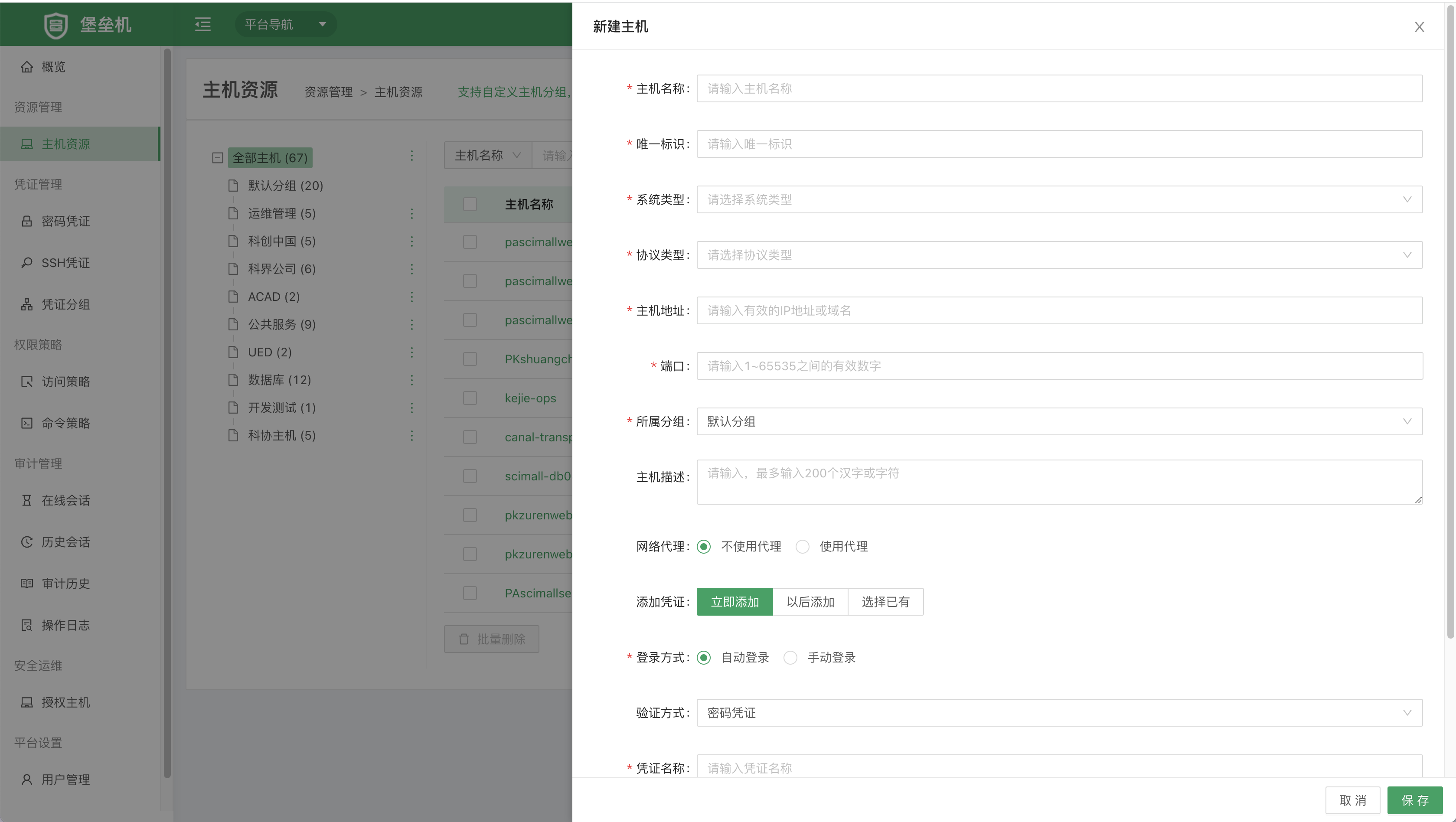Click the 访问策略 icon
1456x822 pixels.
pos(26,382)
